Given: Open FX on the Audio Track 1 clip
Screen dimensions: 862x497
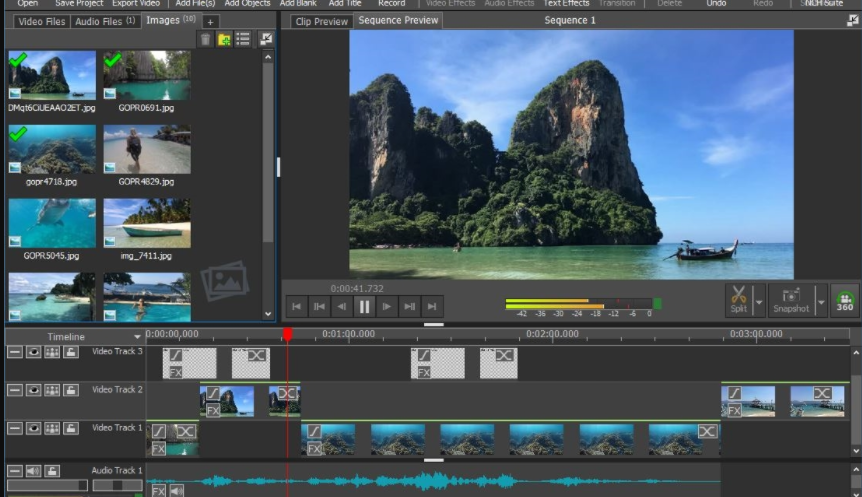Looking at the screenshot, I should point(158,491).
